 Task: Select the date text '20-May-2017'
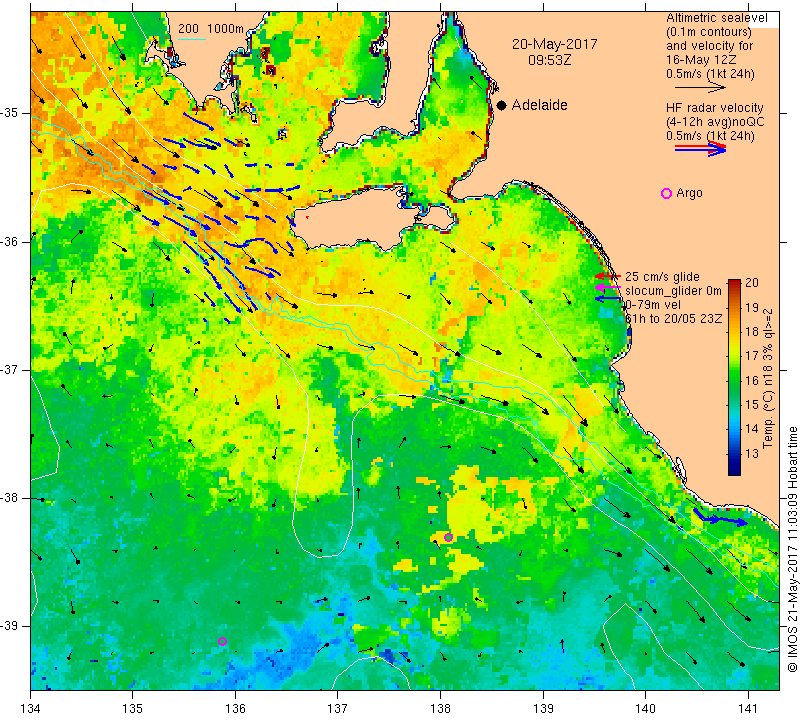(x=555, y=44)
